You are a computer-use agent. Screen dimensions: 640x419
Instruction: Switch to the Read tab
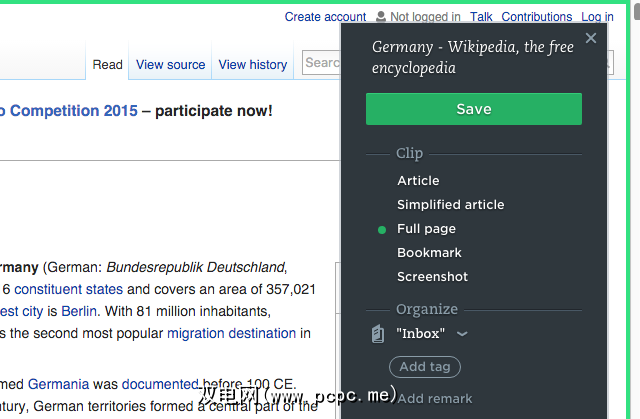pyautogui.click(x=107, y=64)
